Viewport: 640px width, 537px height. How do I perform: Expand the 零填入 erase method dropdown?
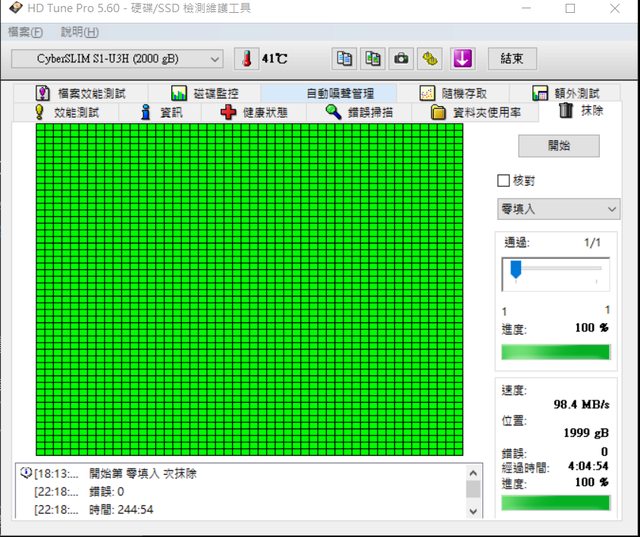click(559, 208)
